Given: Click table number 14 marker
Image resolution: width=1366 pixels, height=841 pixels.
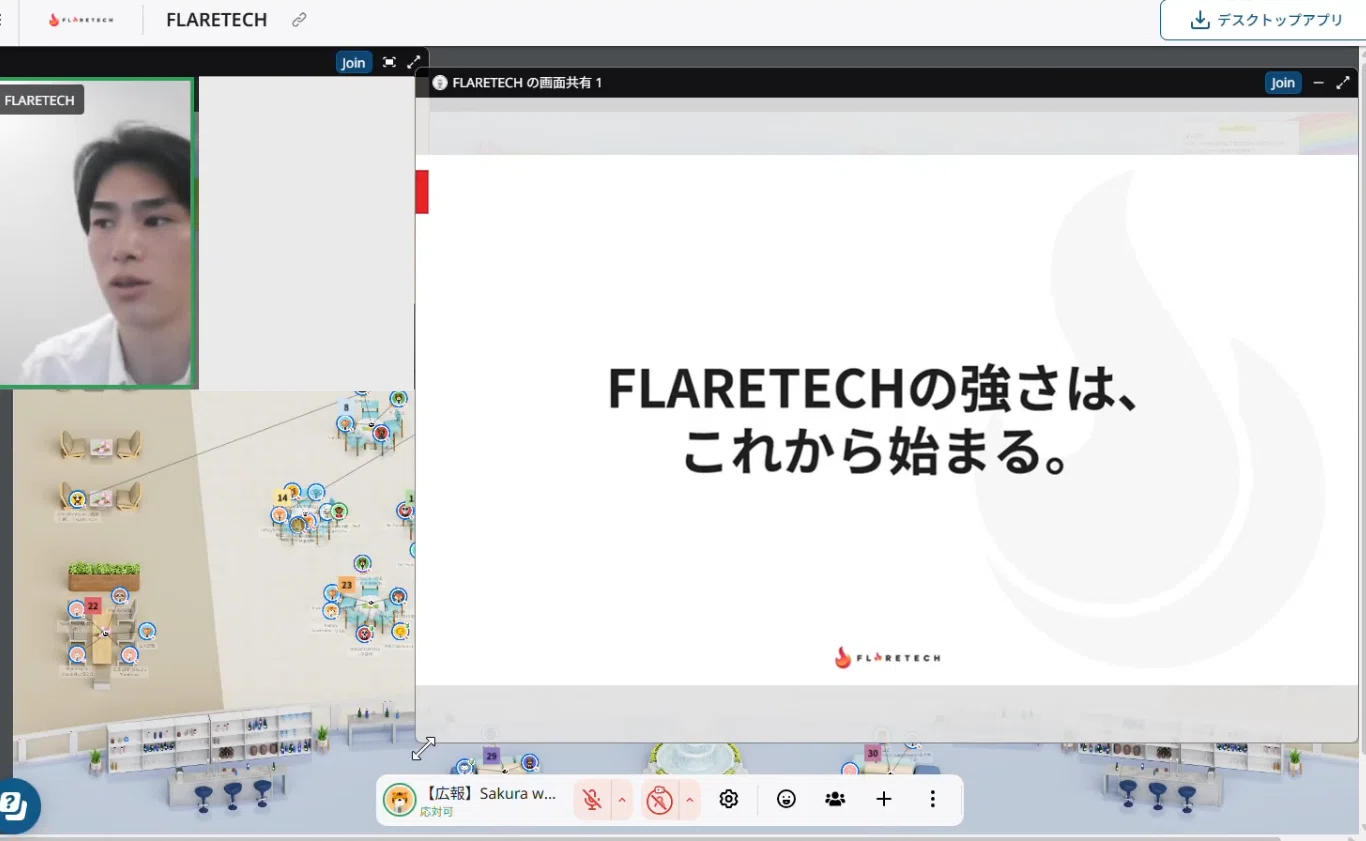Looking at the screenshot, I should (x=282, y=497).
